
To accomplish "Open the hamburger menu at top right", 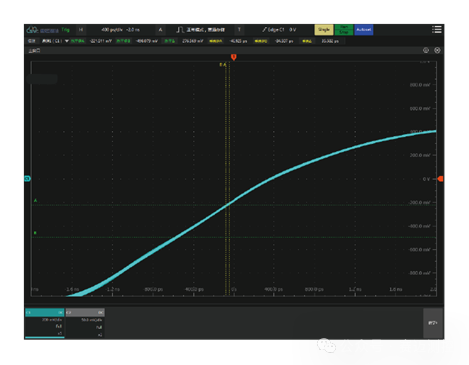I will 437,30.
